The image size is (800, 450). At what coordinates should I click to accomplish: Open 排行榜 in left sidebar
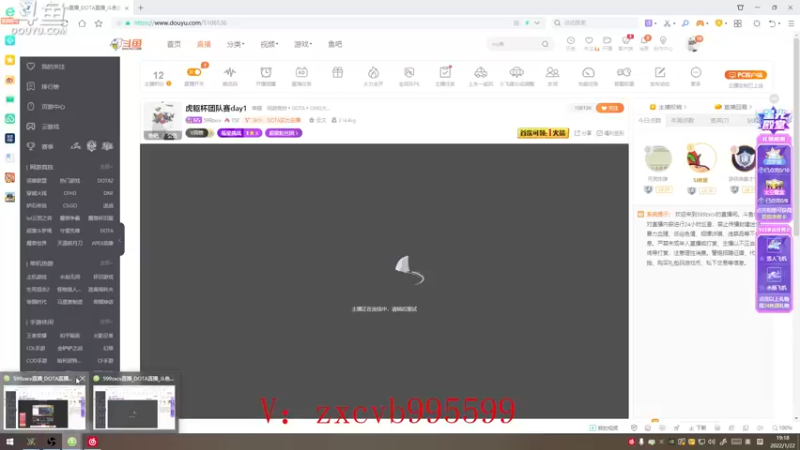[50, 87]
